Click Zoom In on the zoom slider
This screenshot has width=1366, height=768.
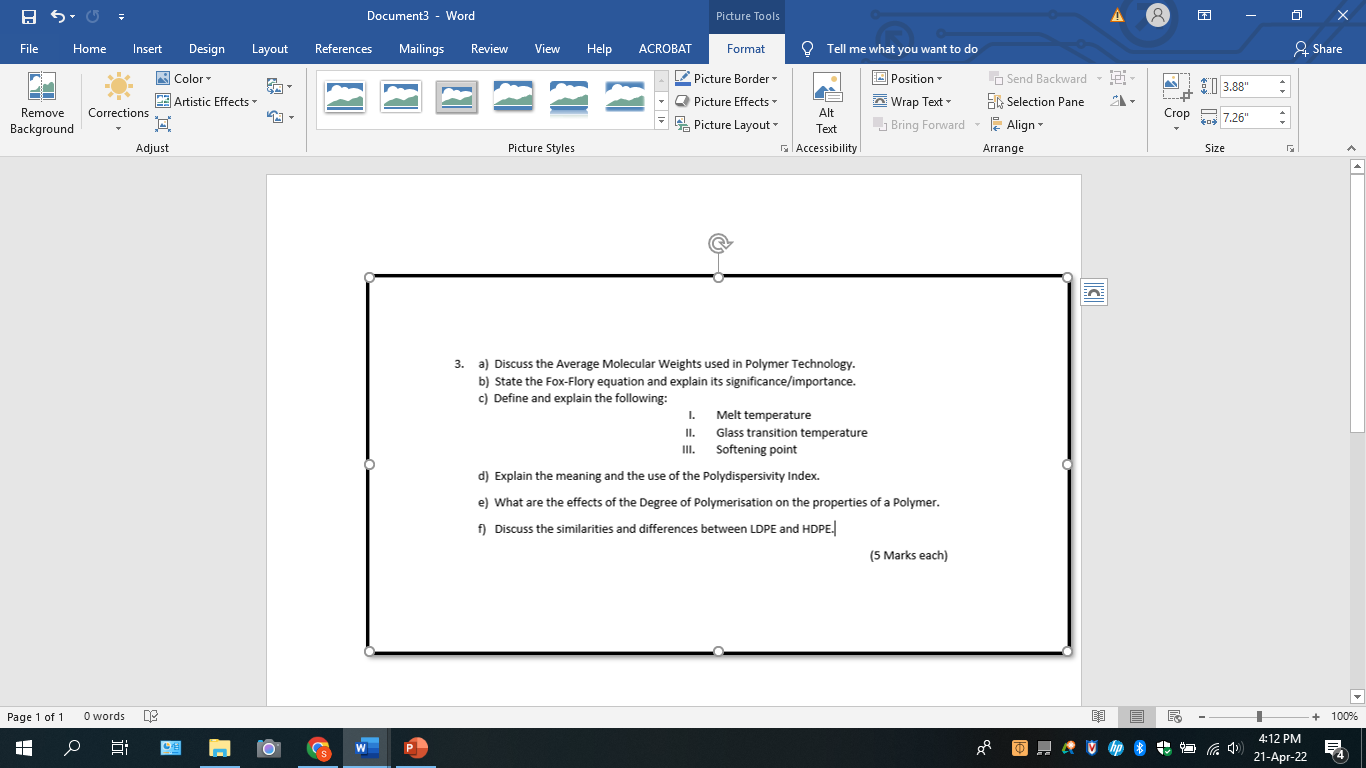click(x=1314, y=716)
